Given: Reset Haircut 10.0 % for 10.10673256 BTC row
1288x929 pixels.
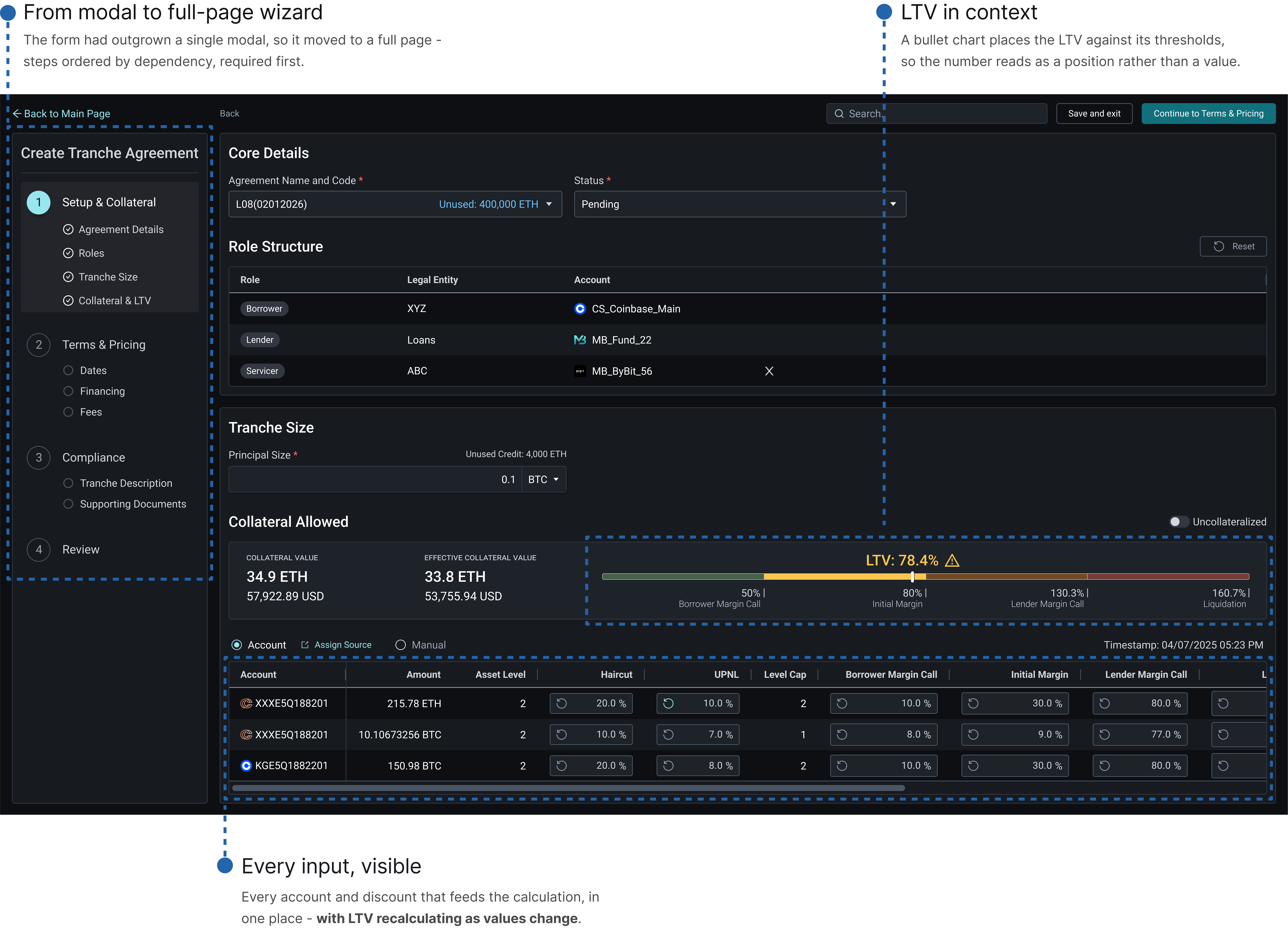Looking at the screenshot, I should [x=562, y=735].
